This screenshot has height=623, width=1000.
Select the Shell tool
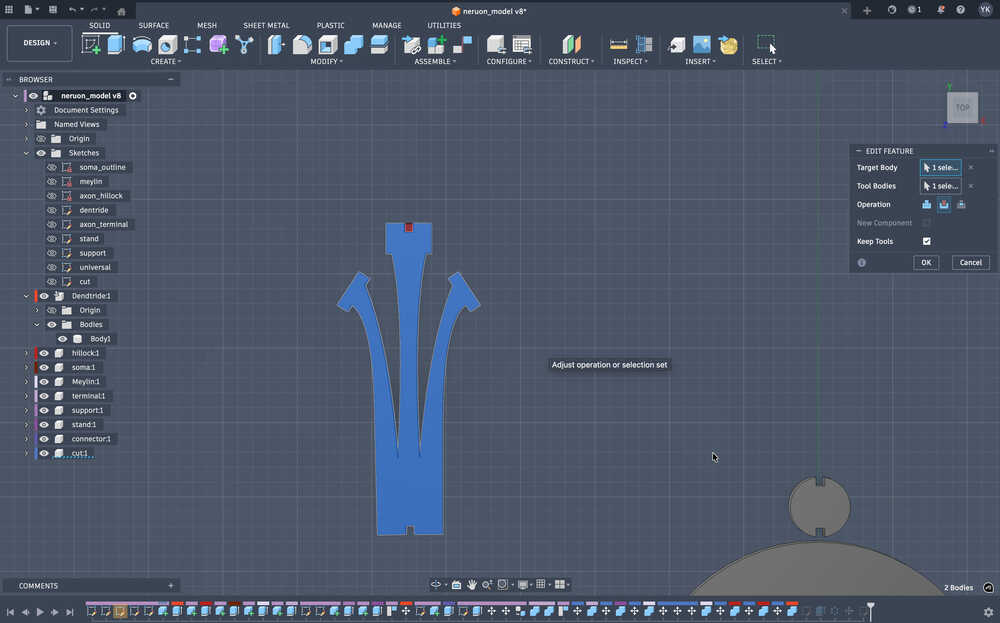tap(328, 45)
